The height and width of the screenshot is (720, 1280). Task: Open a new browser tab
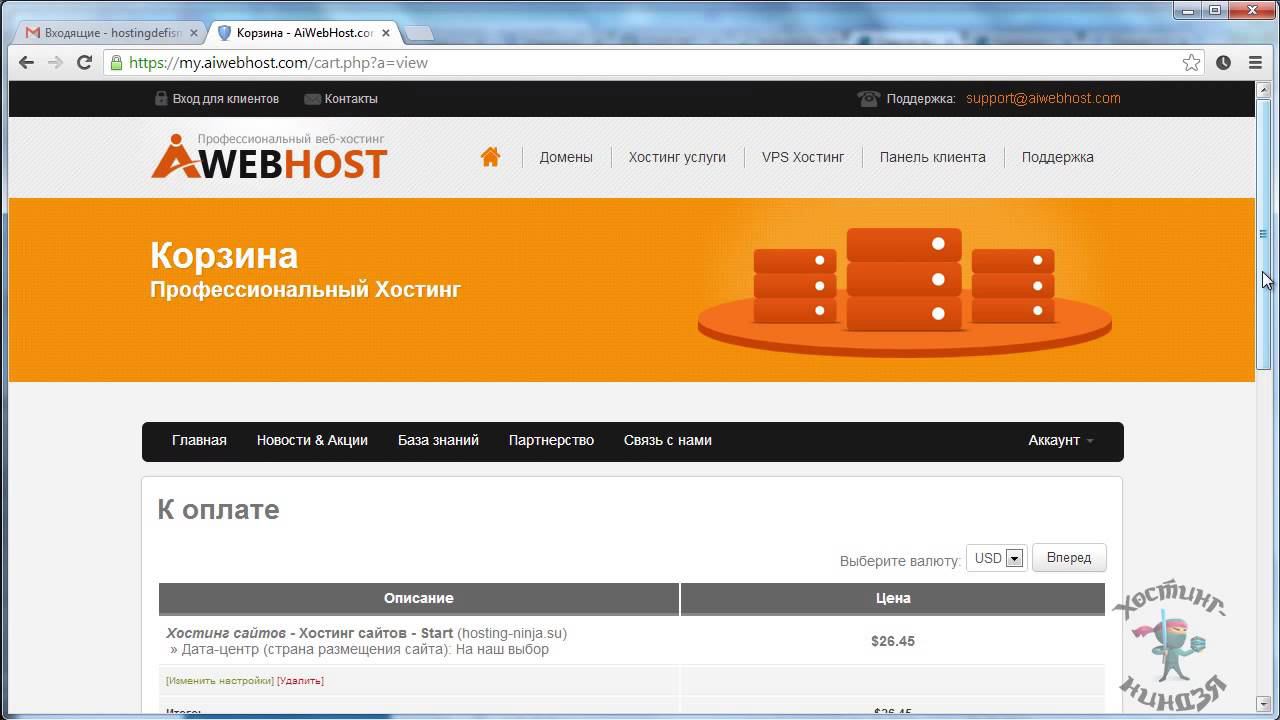tap(418, 33)
